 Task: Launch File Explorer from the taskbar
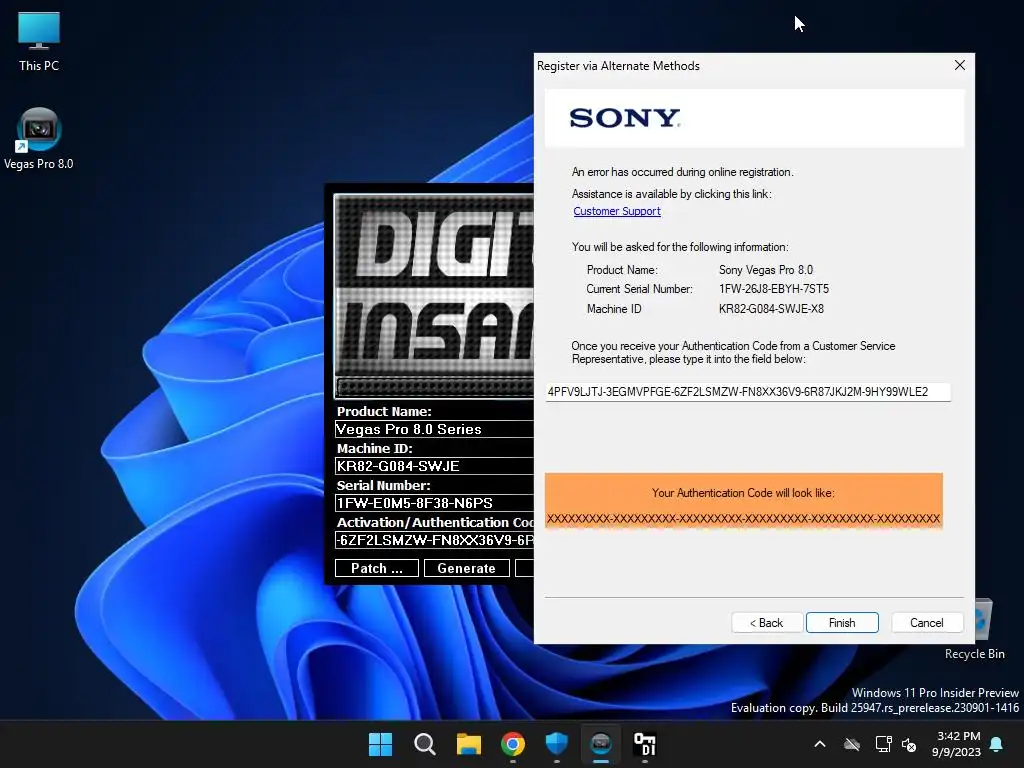(x=468, y=744)
